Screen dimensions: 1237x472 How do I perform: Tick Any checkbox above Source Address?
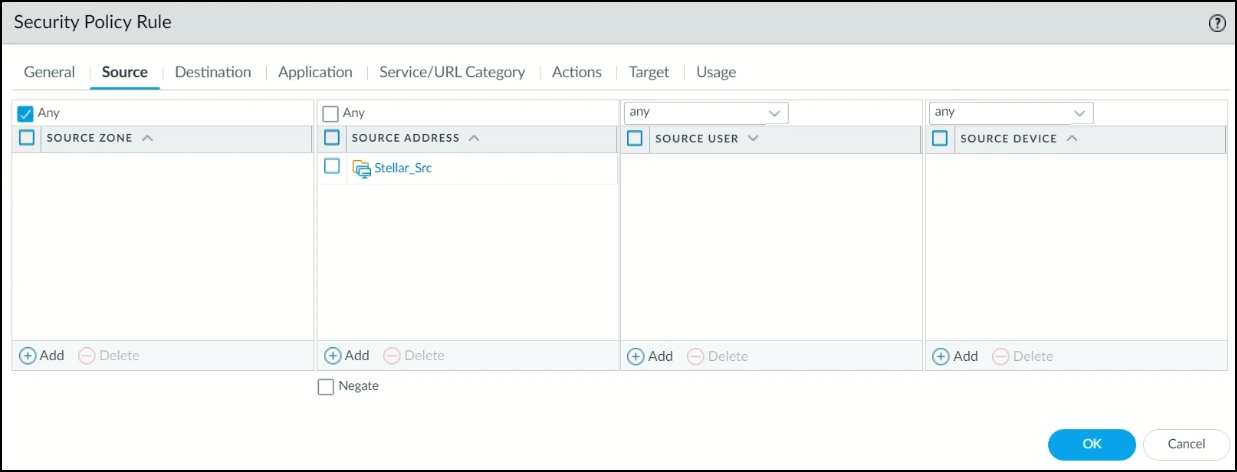click(331, 113)
